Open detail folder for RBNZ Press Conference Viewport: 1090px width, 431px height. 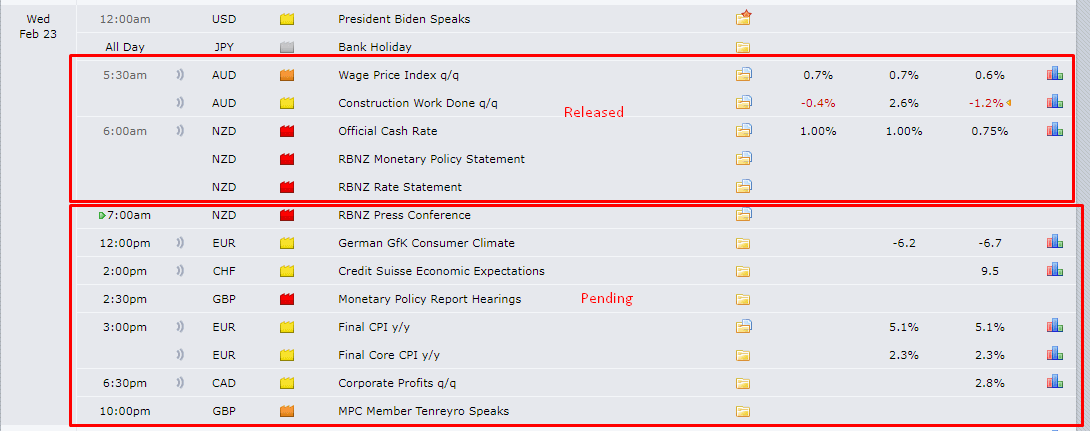coord(744,215)
